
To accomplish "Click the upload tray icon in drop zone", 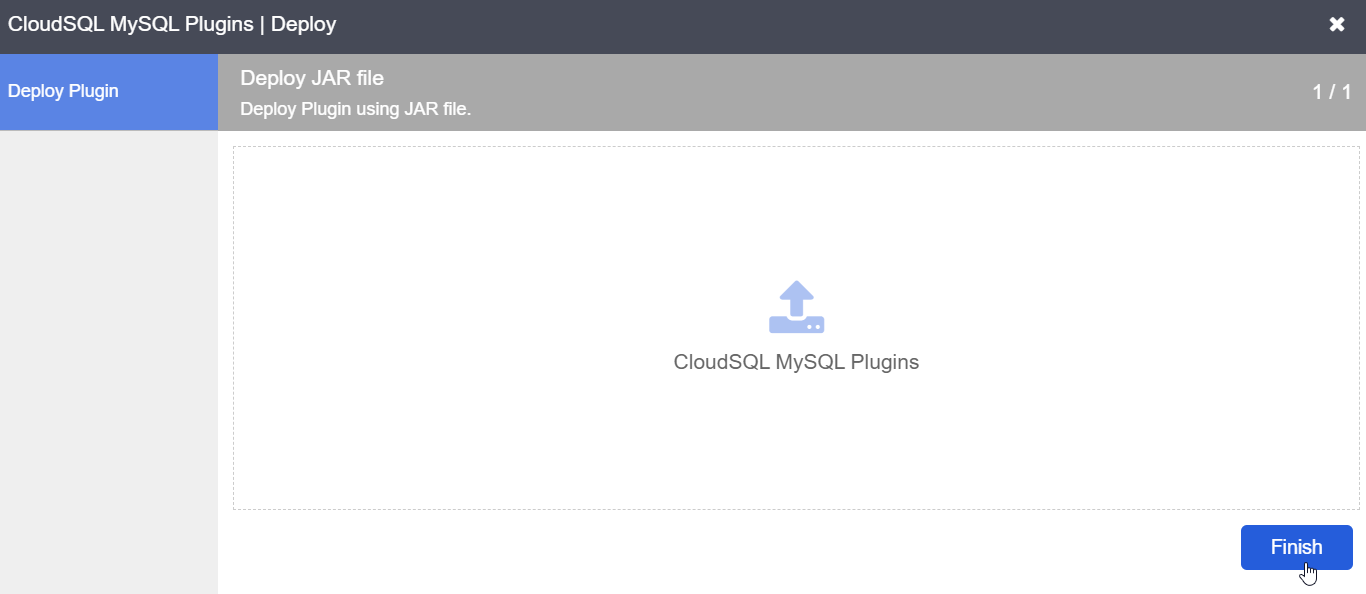I will (796, 307).
